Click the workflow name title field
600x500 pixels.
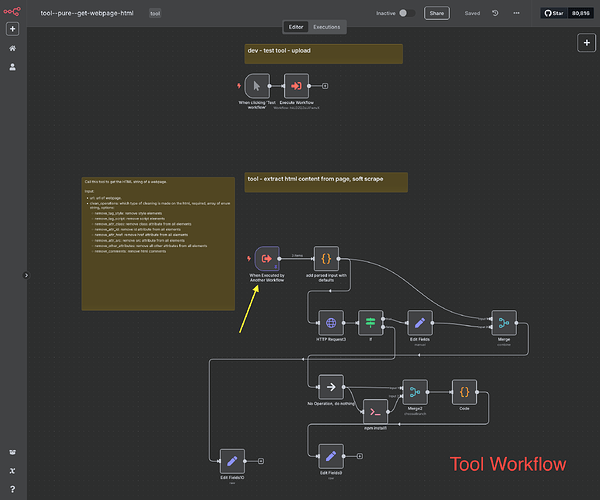pyautogui.click(x=87, y=13)
